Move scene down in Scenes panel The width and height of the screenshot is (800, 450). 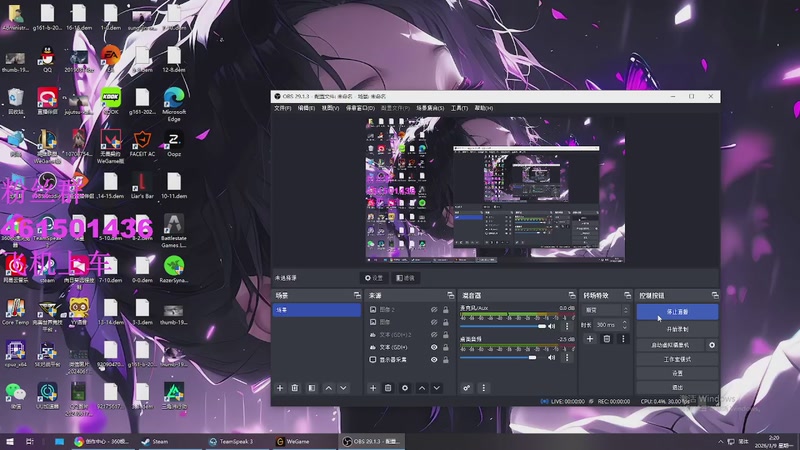pos(343,388)
